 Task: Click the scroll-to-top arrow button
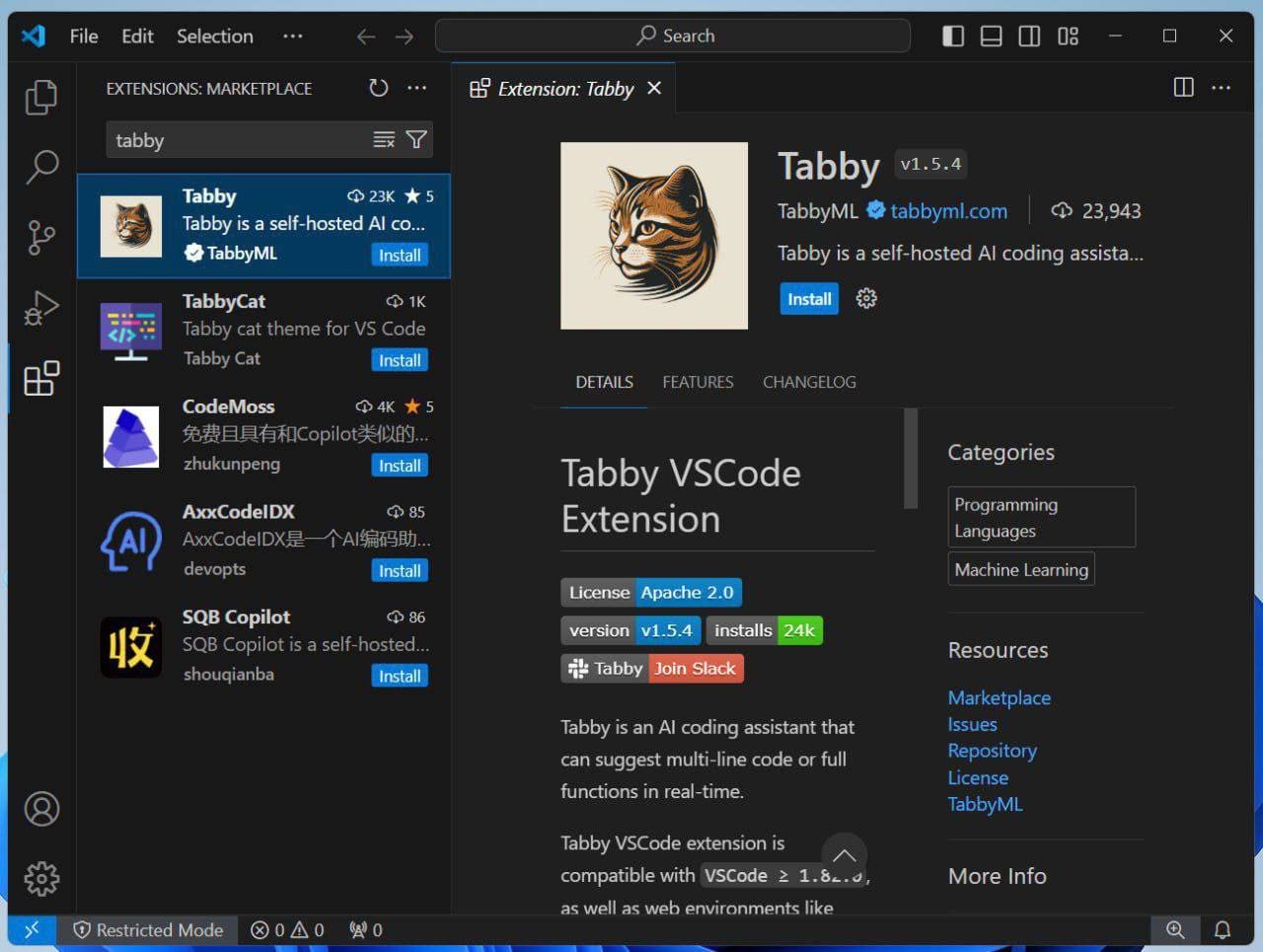(845, 855)
